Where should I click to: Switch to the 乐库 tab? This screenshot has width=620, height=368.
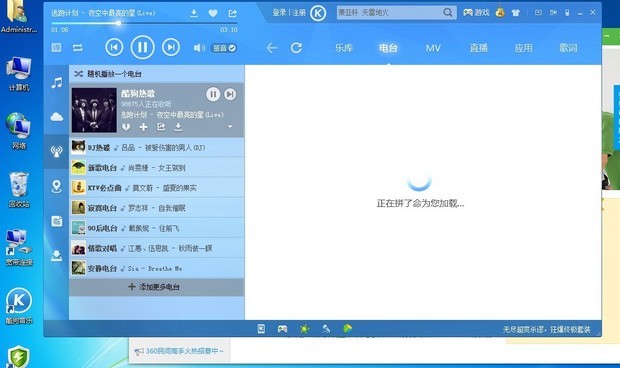point(344,48)
